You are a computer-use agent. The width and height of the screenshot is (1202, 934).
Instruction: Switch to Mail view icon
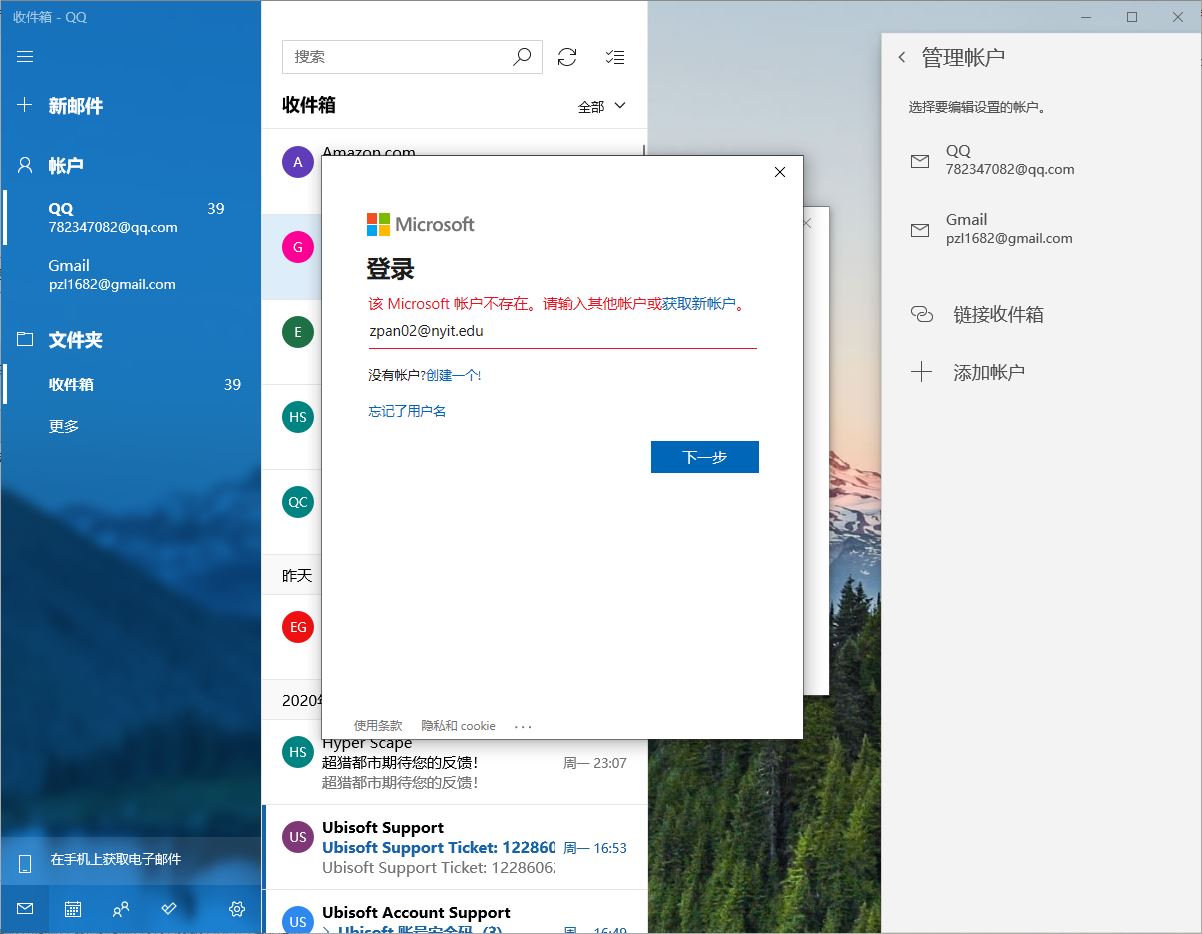click(x=25, y=909)
